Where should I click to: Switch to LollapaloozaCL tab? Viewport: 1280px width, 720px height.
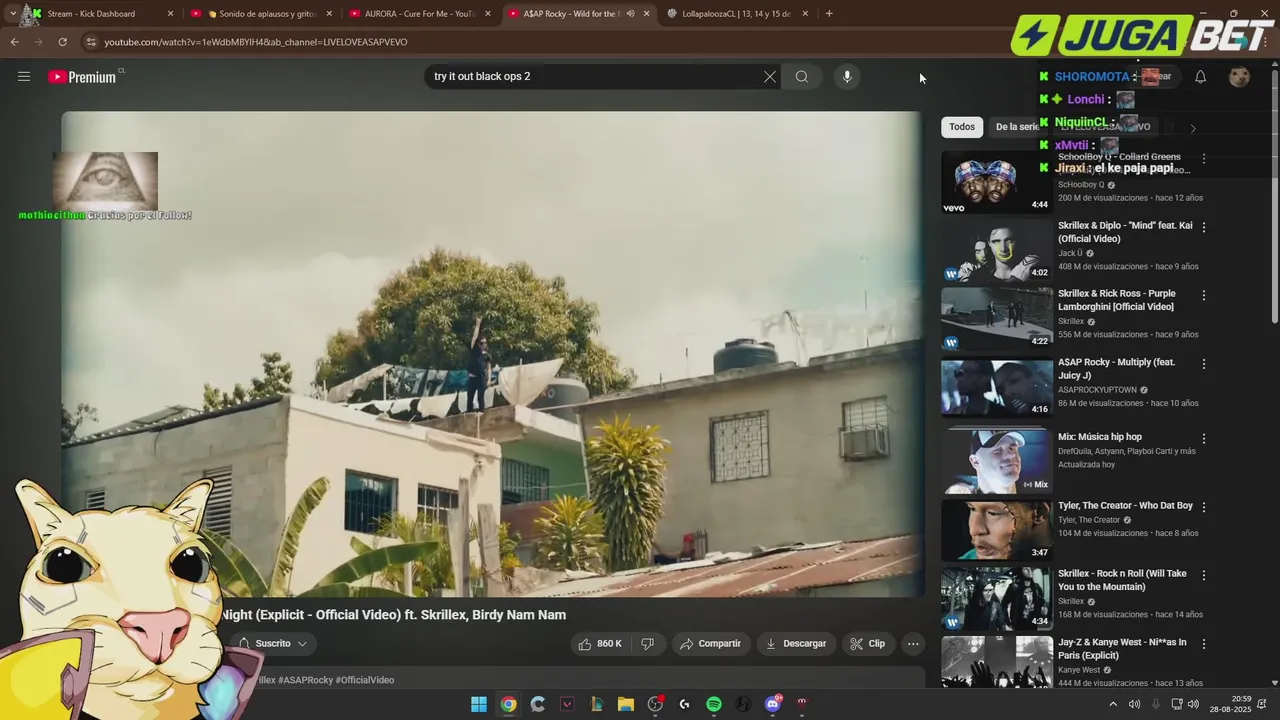click(x=736, y=14)
